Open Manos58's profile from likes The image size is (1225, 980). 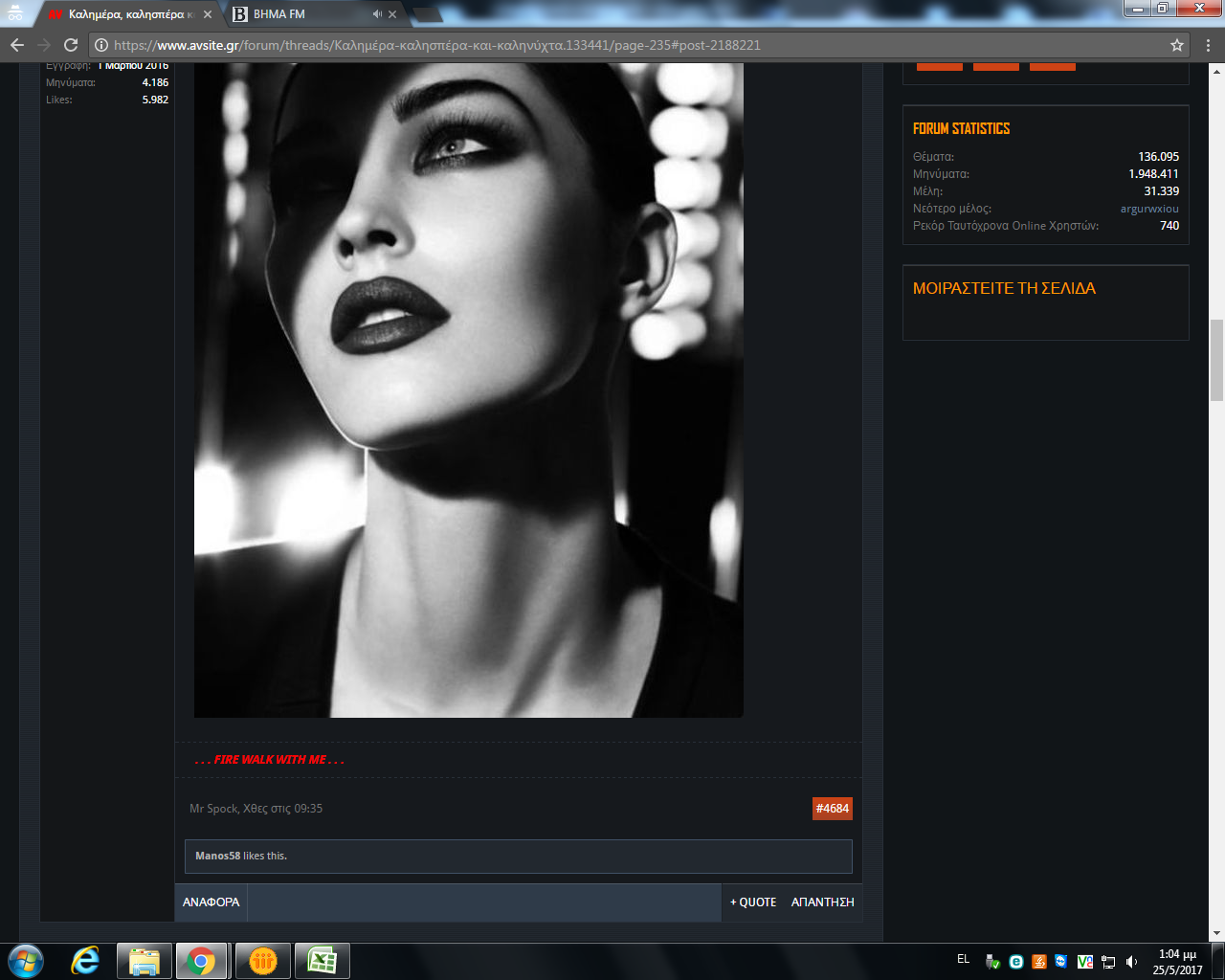click(217, 856)
